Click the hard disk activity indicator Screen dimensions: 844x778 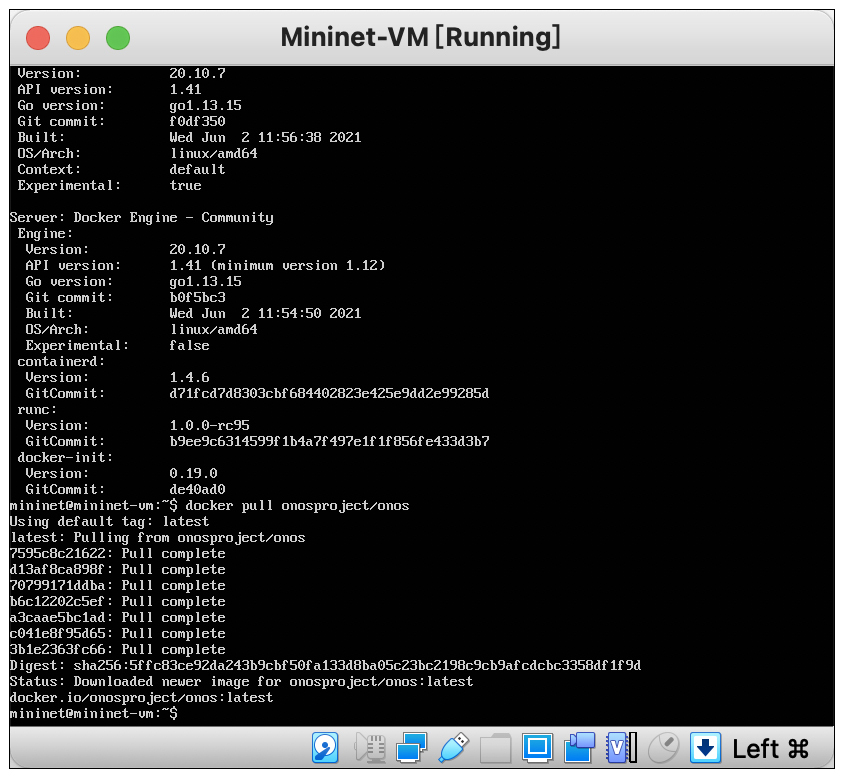tap(326, 747)
